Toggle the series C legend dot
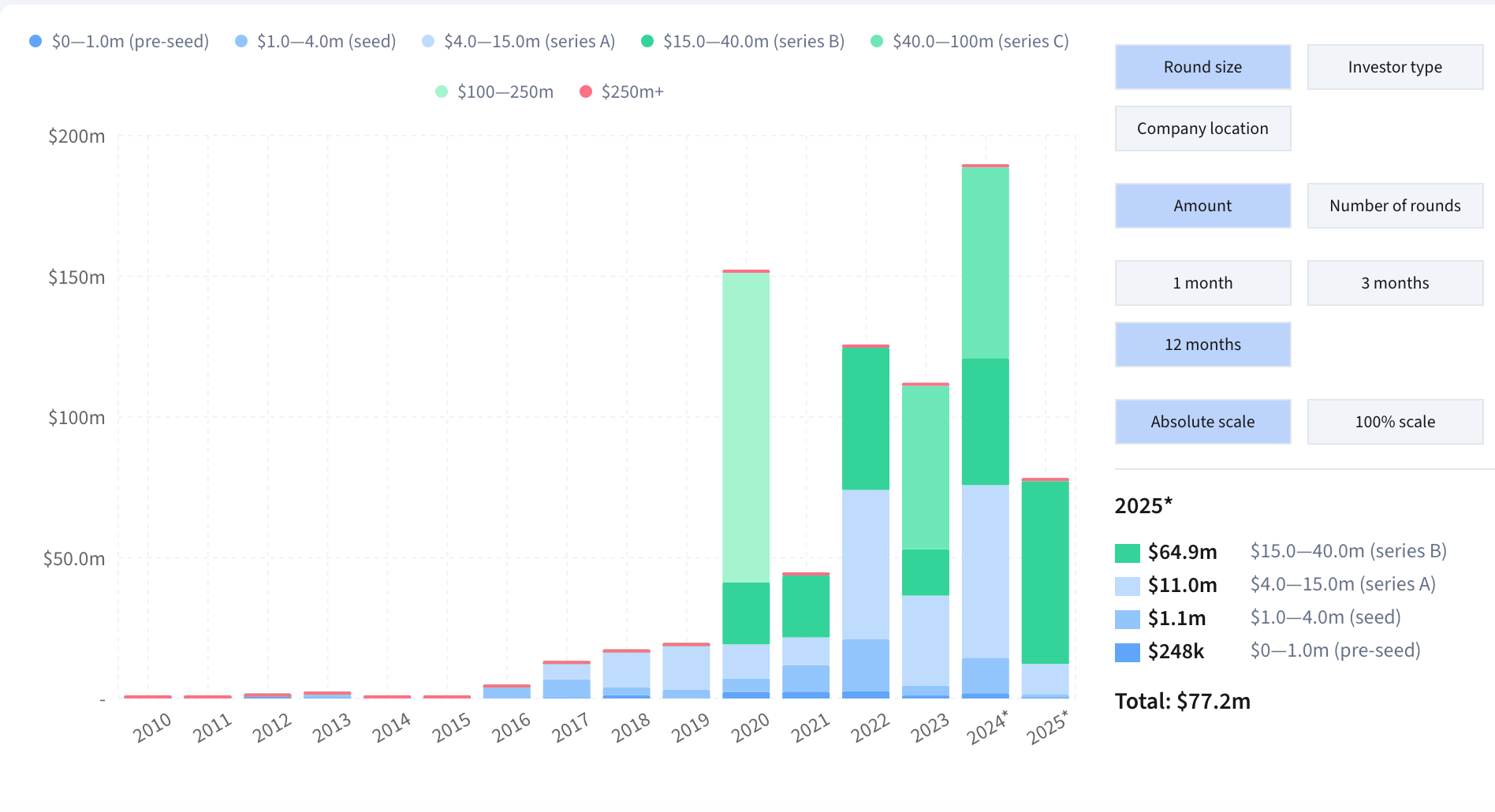The image size is (1495, 812). (x=877, y=41)
